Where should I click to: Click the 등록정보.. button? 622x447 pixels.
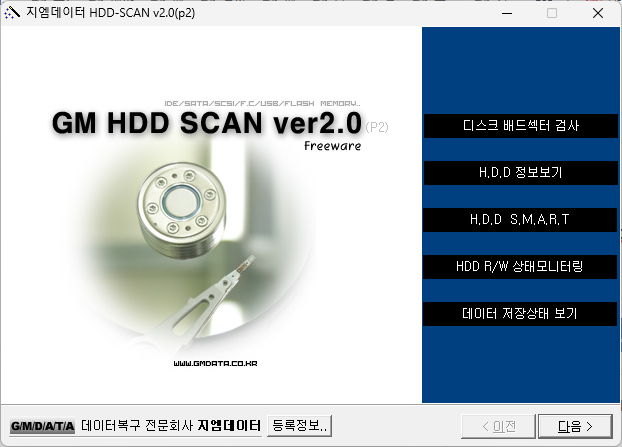click(299, 426)
